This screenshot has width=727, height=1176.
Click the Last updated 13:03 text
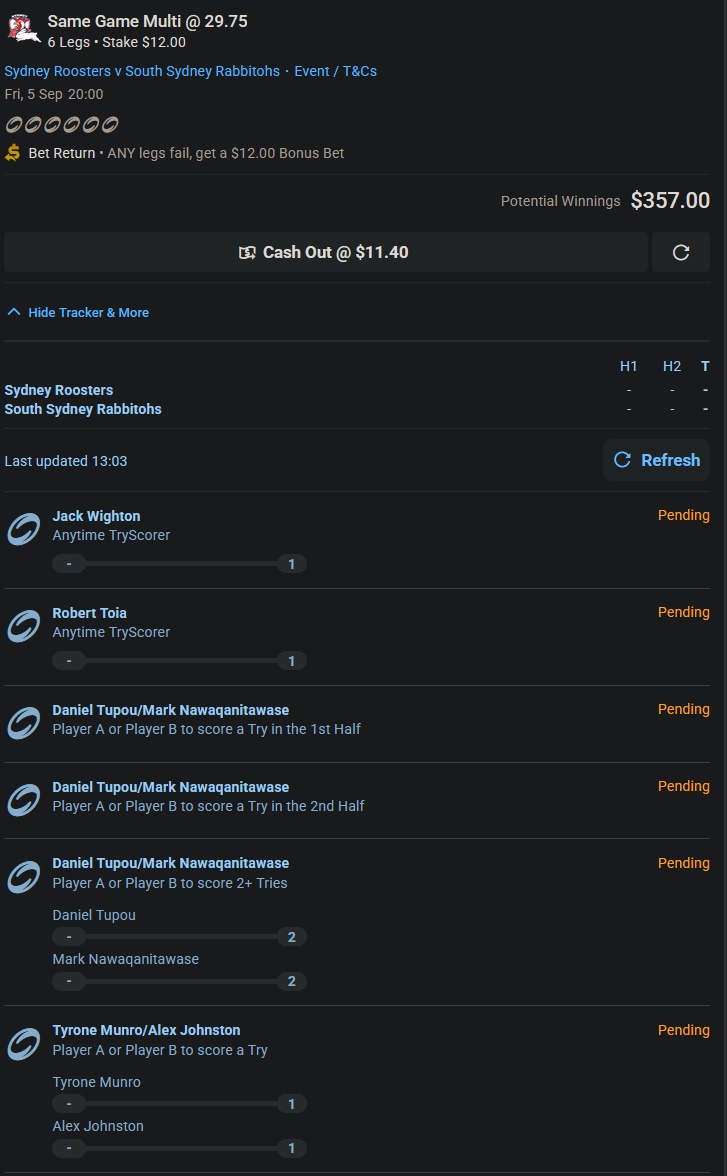(x=66, y=461)
